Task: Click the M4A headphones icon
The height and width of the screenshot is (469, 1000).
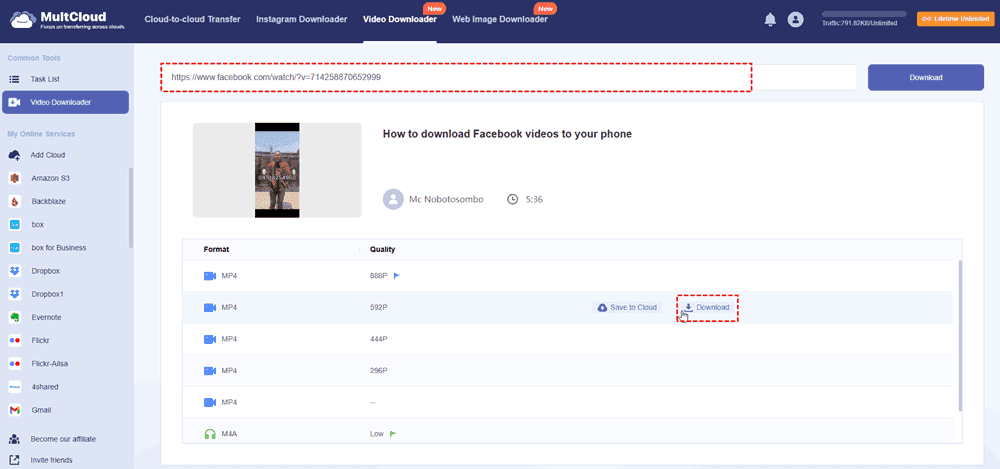Action: tap(210, 434)
